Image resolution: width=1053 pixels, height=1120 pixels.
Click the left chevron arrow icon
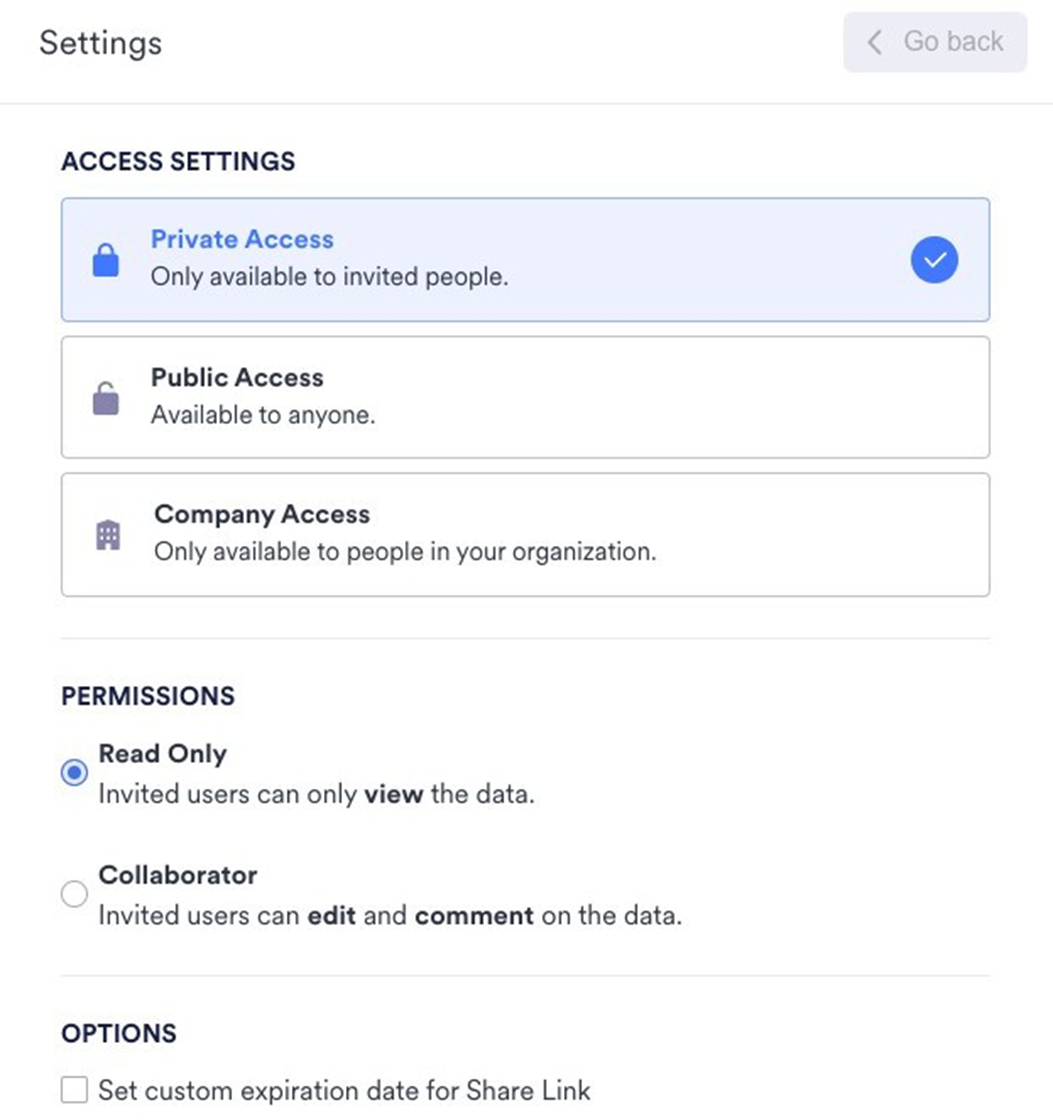point(875,42)
